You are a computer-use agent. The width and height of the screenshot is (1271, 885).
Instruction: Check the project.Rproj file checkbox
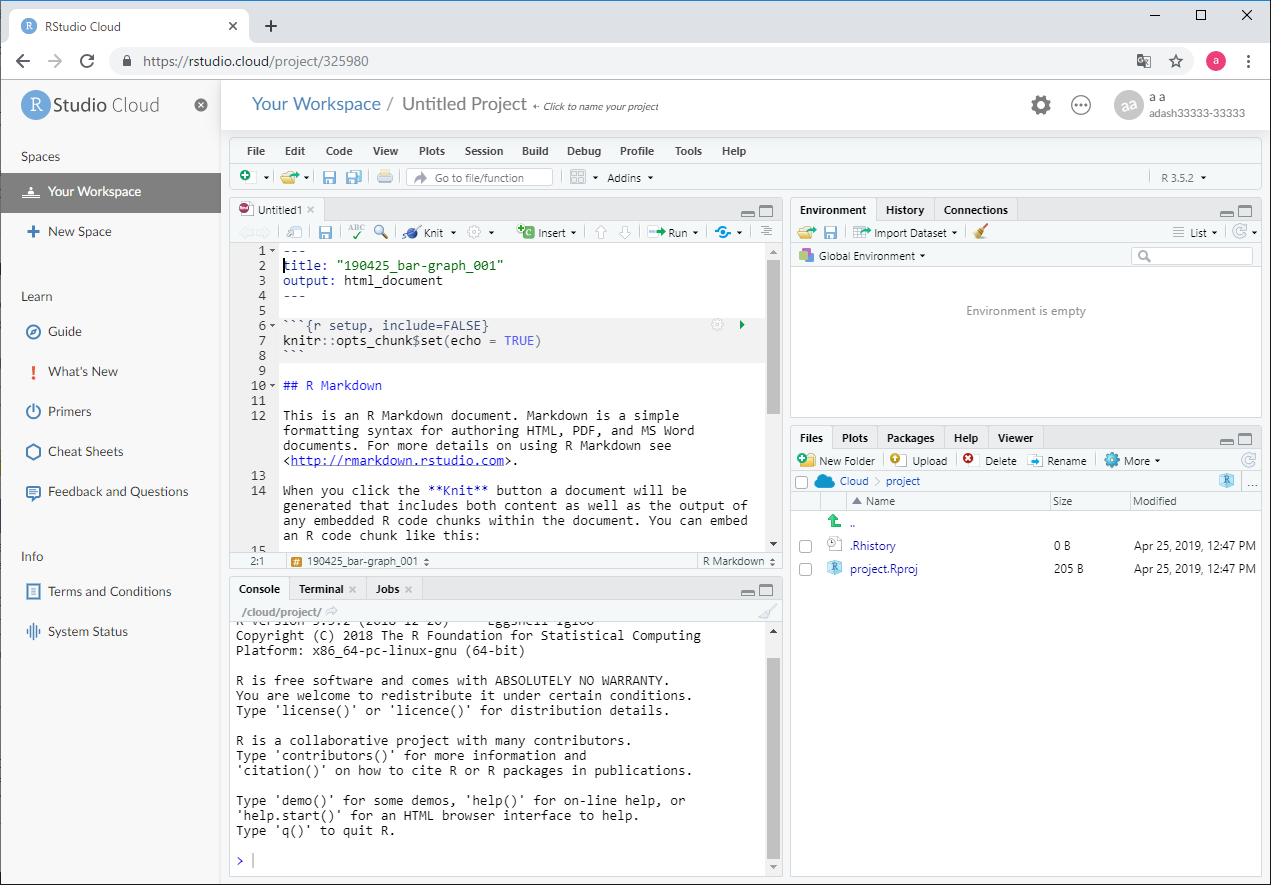tap(805, 569)
